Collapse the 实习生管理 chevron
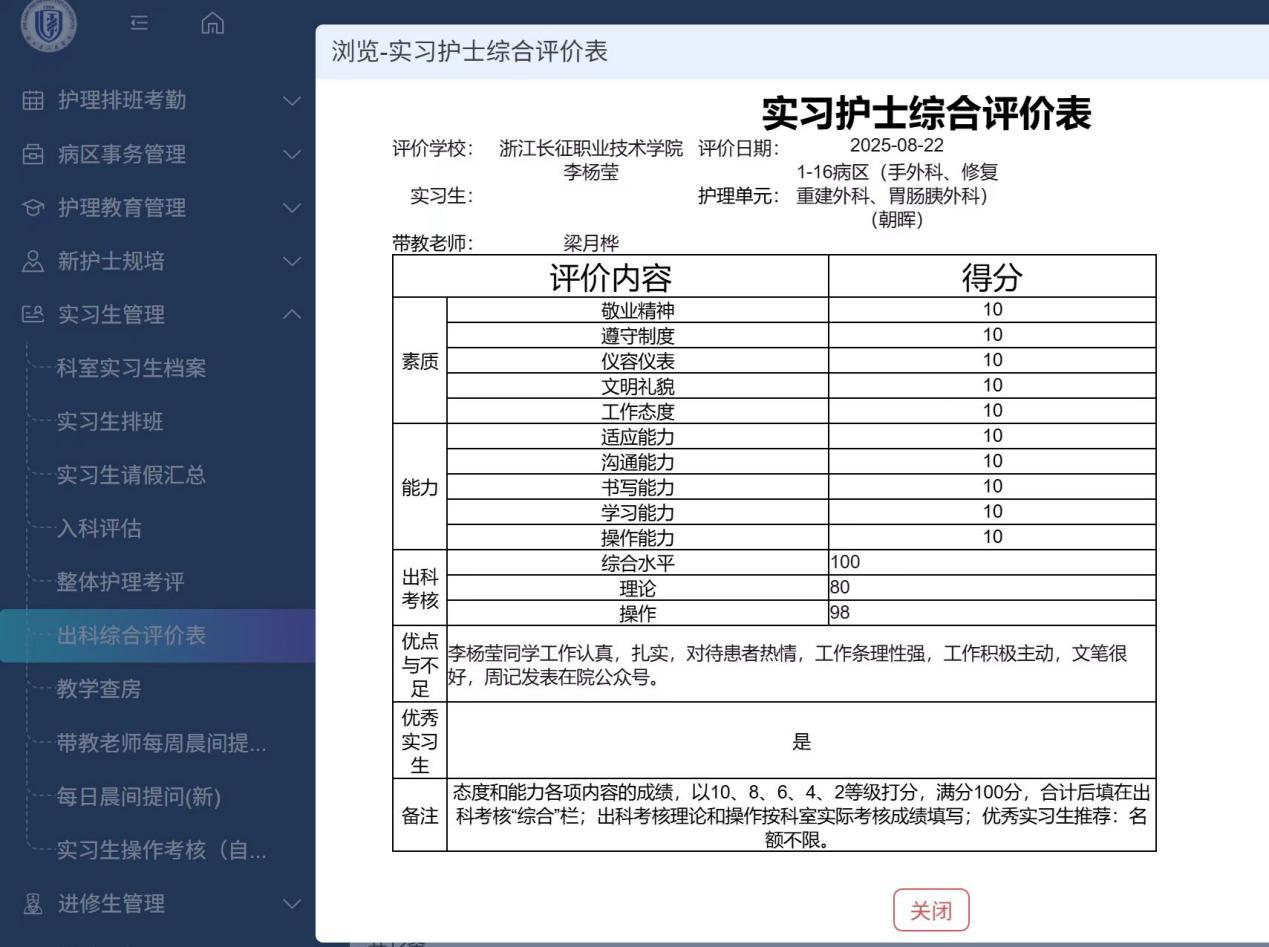The width and height of the screenshot is (1269, 947). (x=291, y=315)
